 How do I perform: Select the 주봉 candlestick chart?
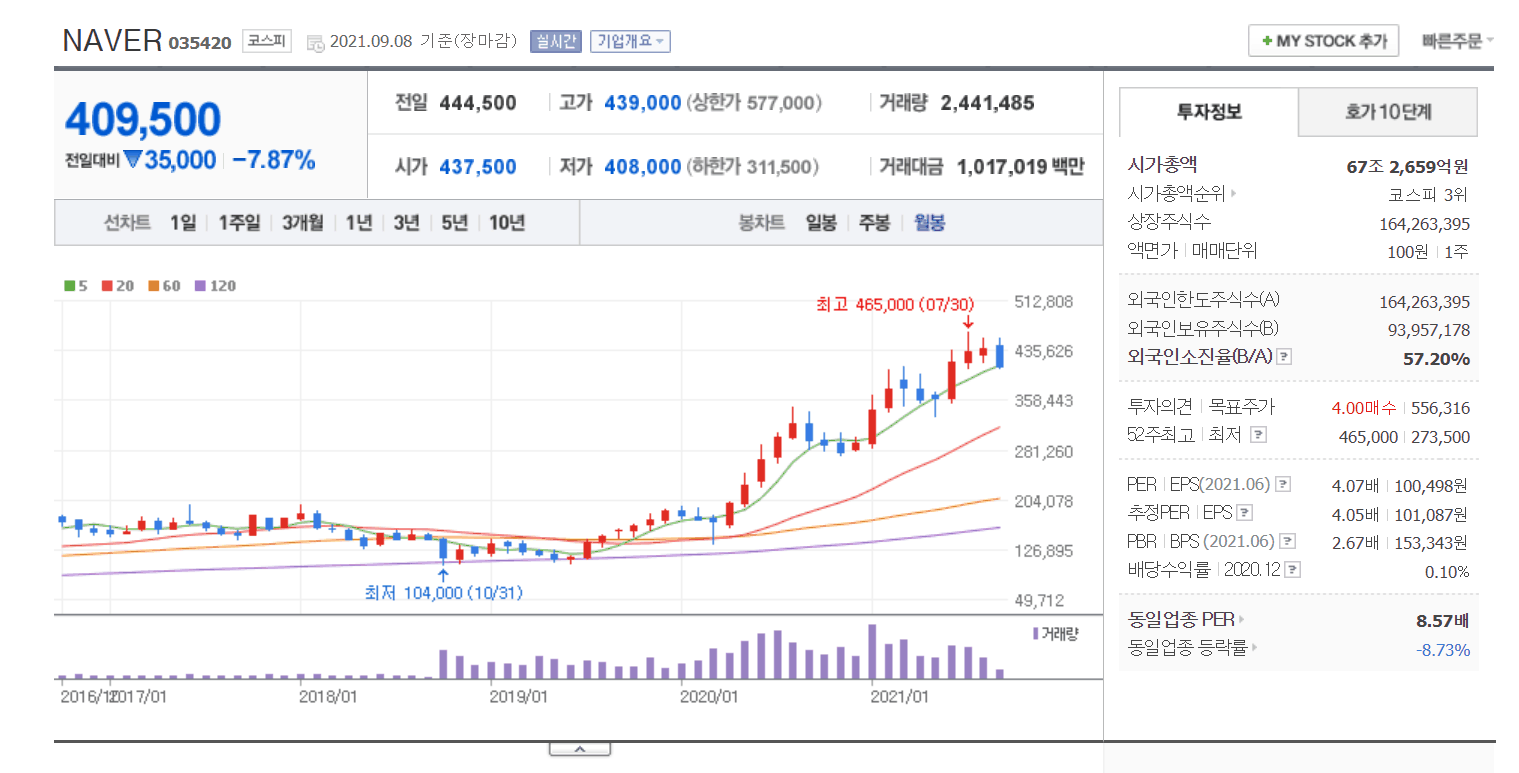[x=875, y=223]
